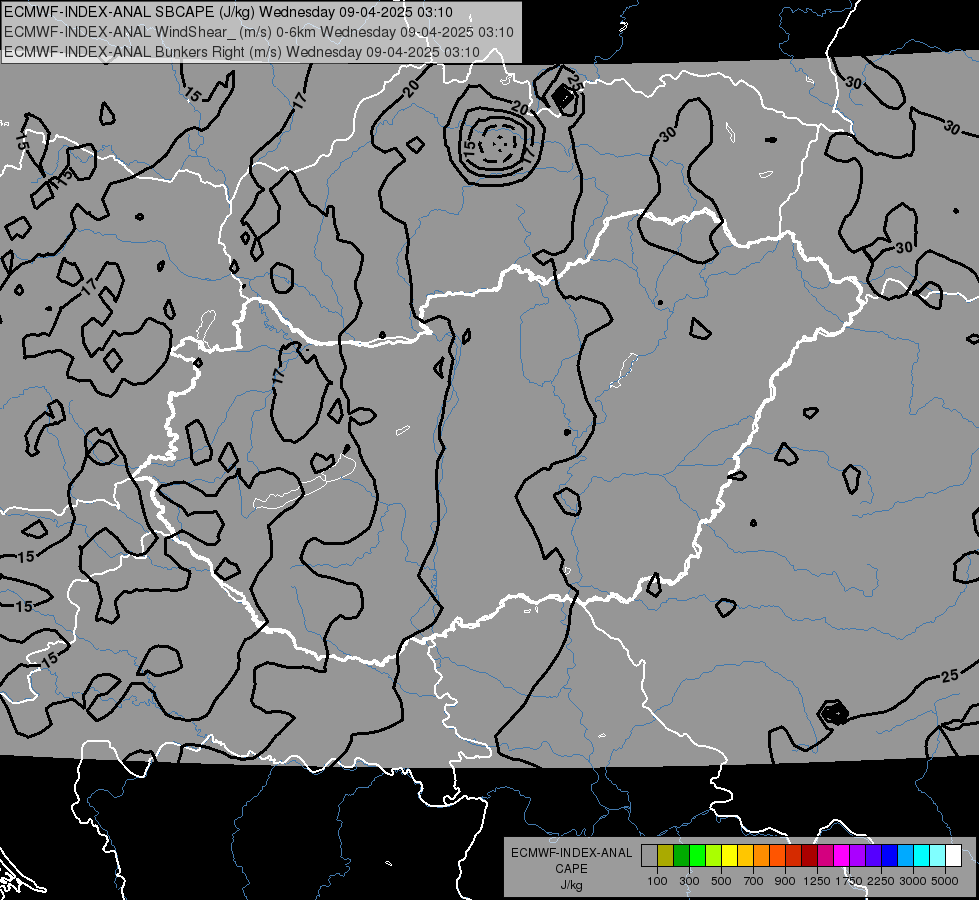Choose the pure blue legend swatch

pyautogui.click(x=890, y=856)
